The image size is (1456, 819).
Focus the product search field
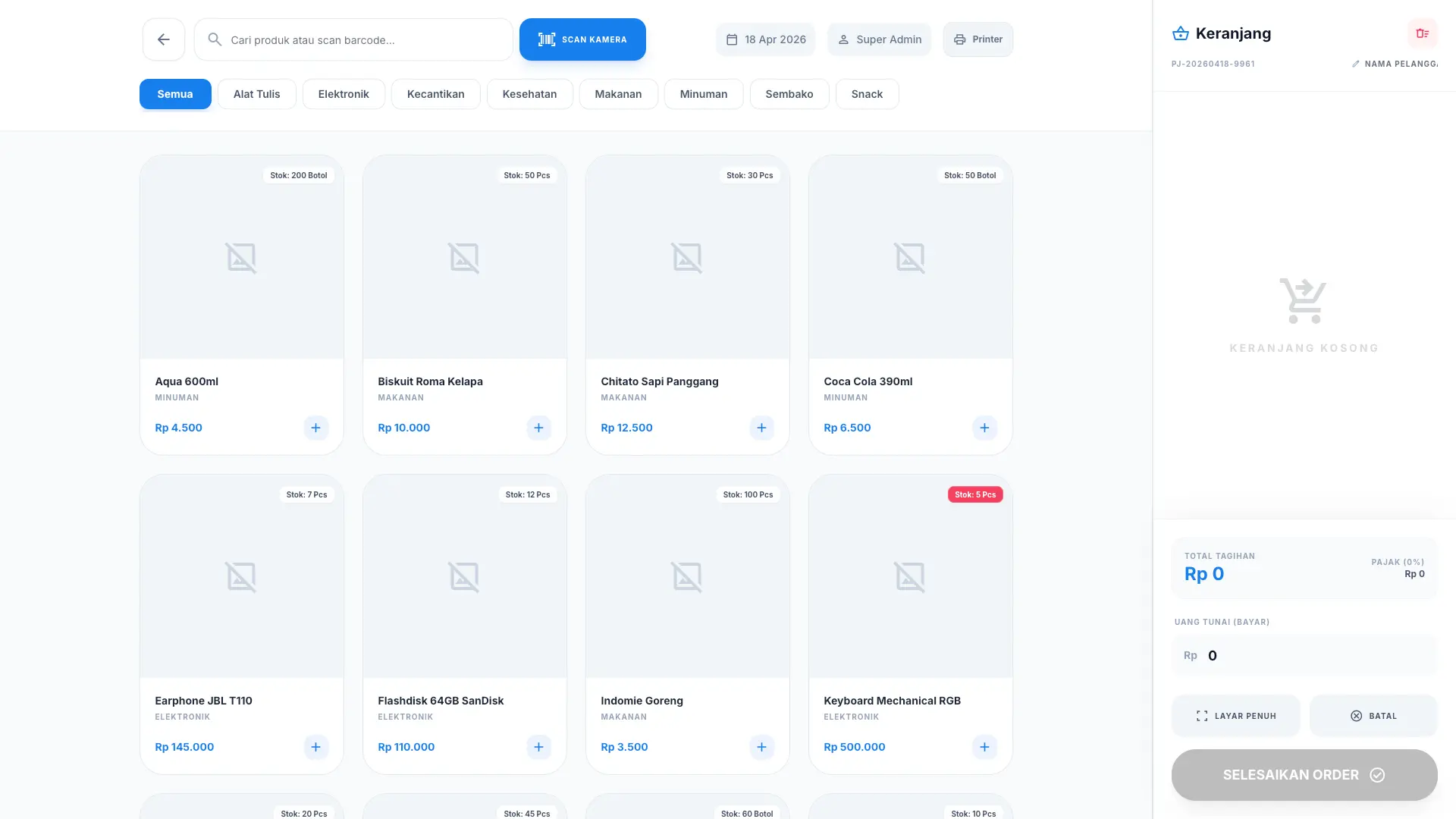coord(353,39)
